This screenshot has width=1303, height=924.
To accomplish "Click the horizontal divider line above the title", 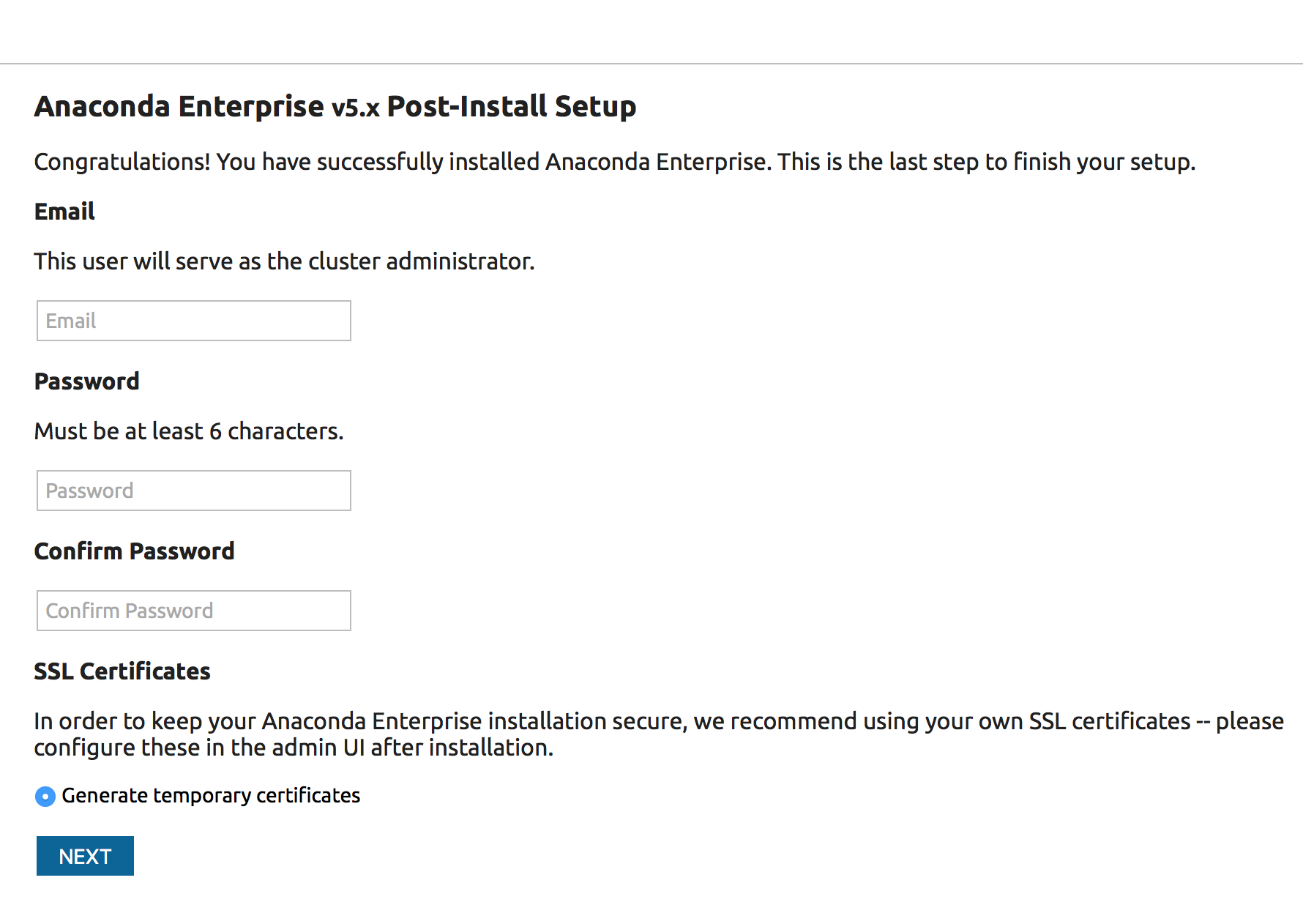I will click(651, 64).
